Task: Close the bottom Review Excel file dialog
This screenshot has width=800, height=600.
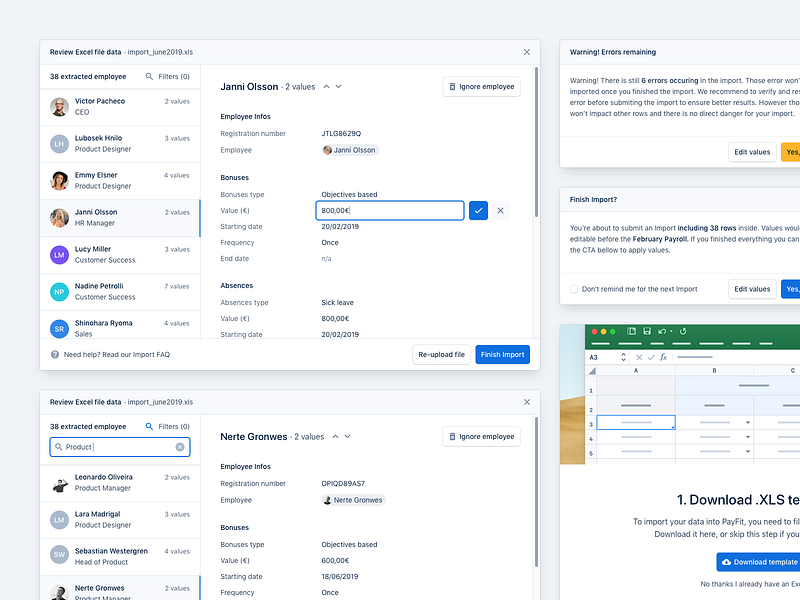Action: click(x=527, y=402)
